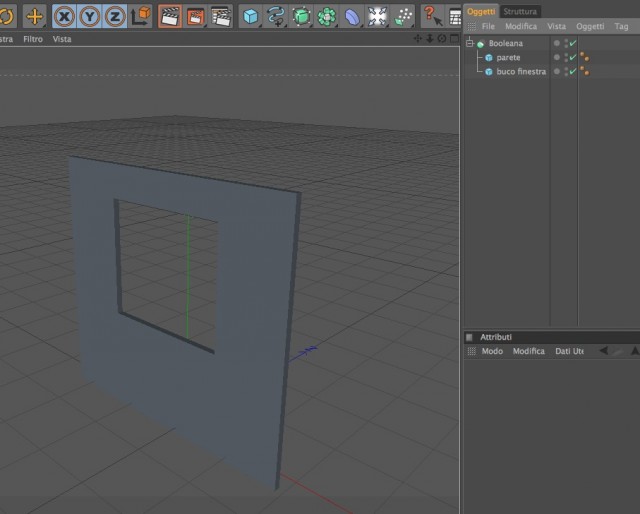Add a cube primitive object
640x514 pixels.
[250, 16]
